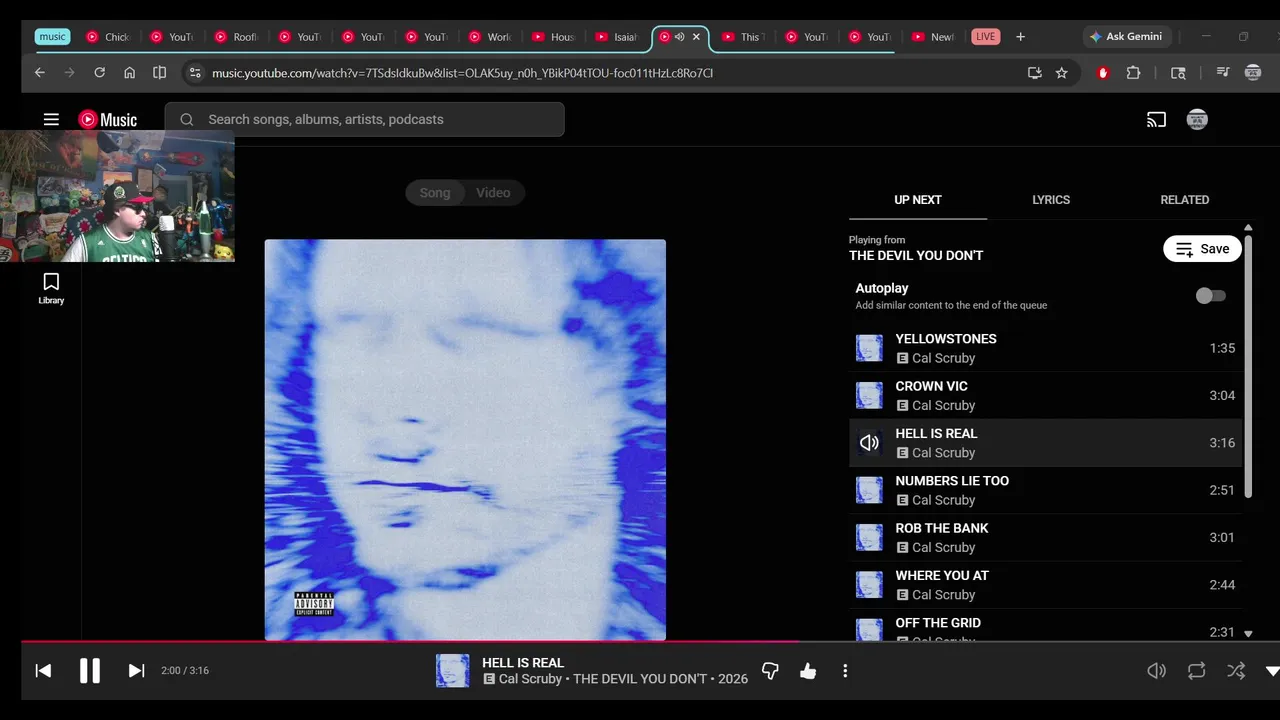This screenshot has width=1280, height=720.
Task: Go to browser home page
Action: pyautogui.click(x=129, y=73)
